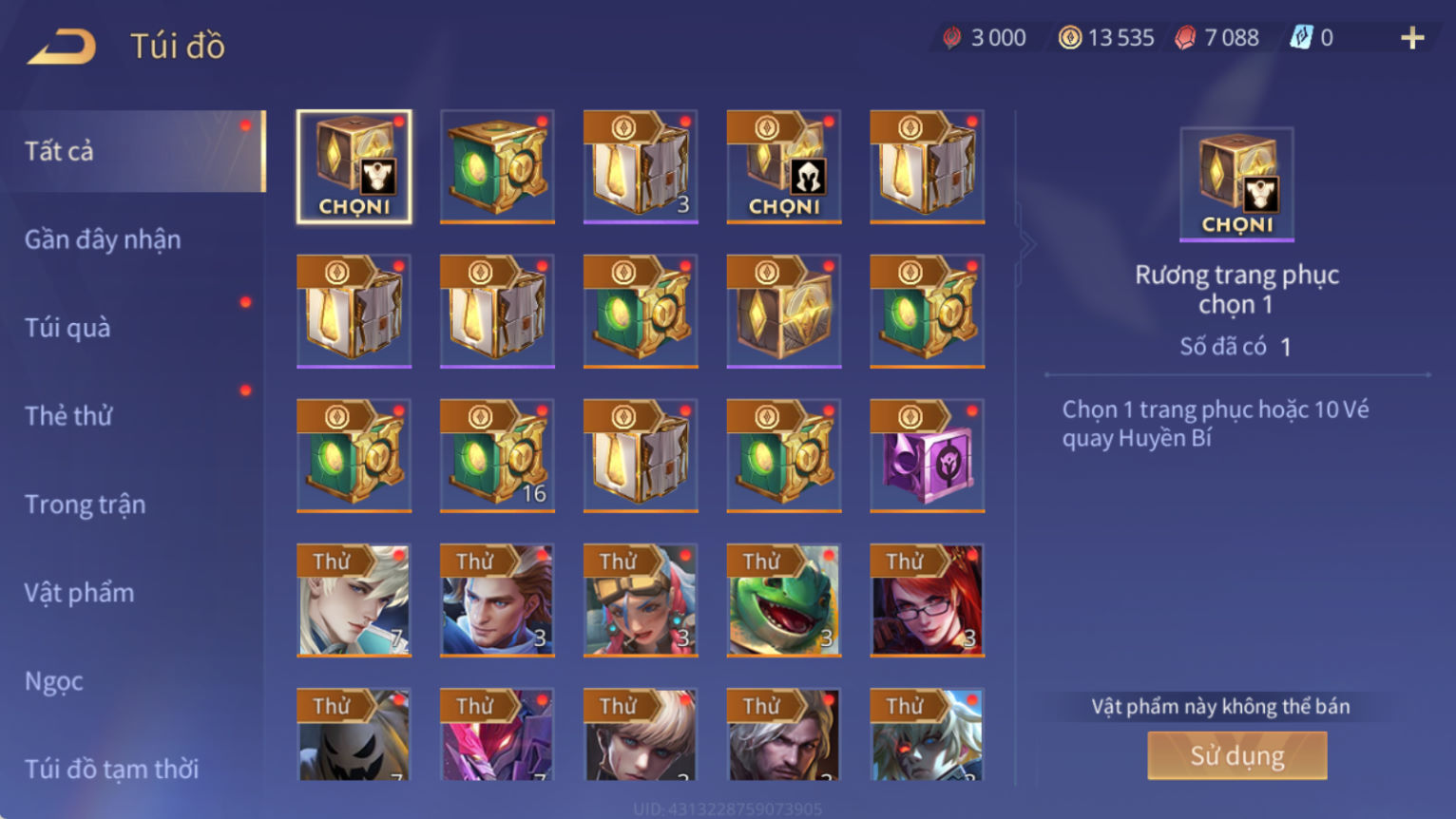Select the green chest showing count 16
This screenshot has width=1456, height=819.
tap(497, 455)
